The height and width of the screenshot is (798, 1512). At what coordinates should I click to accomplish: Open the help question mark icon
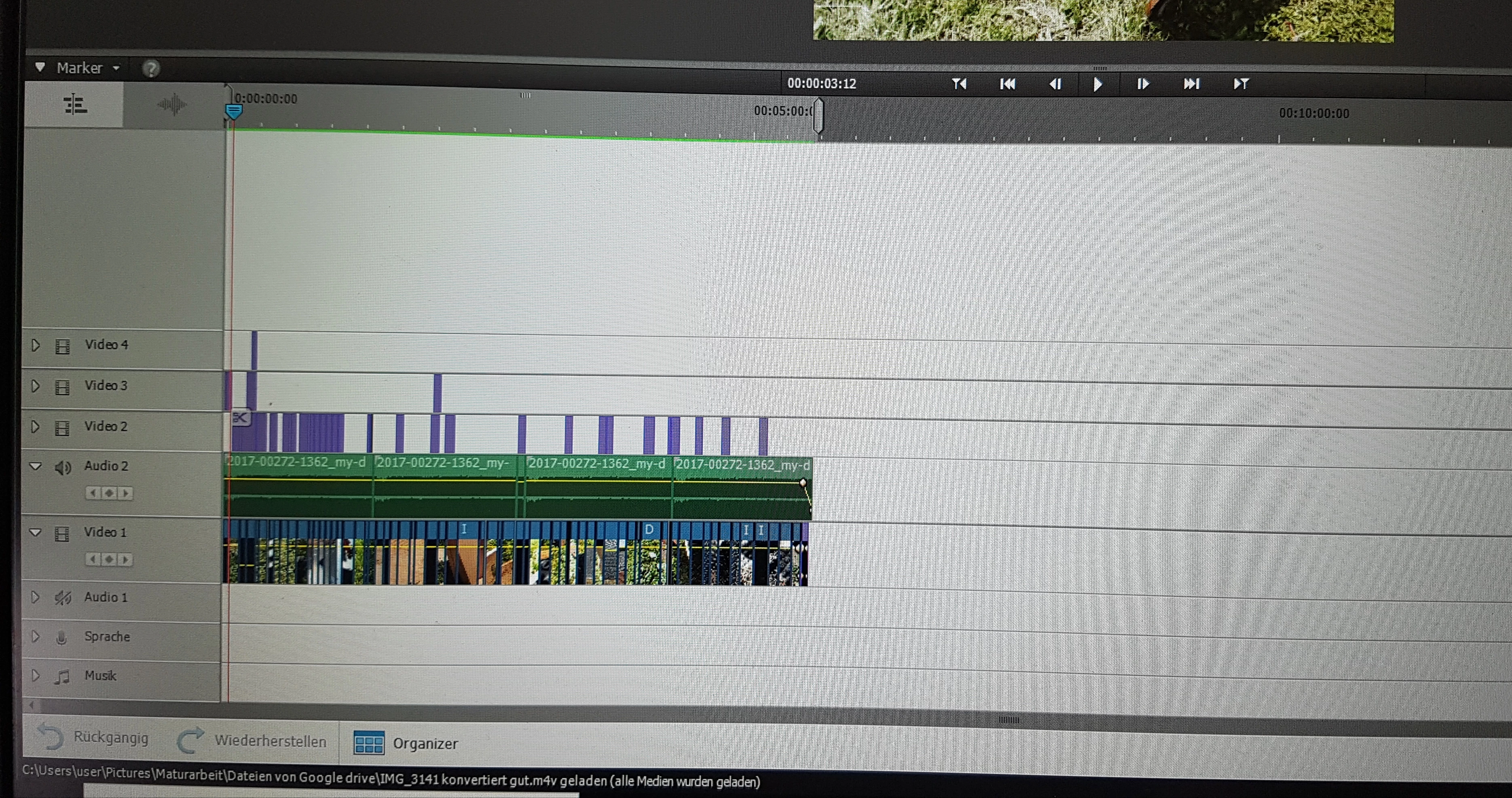pos(151,69)
